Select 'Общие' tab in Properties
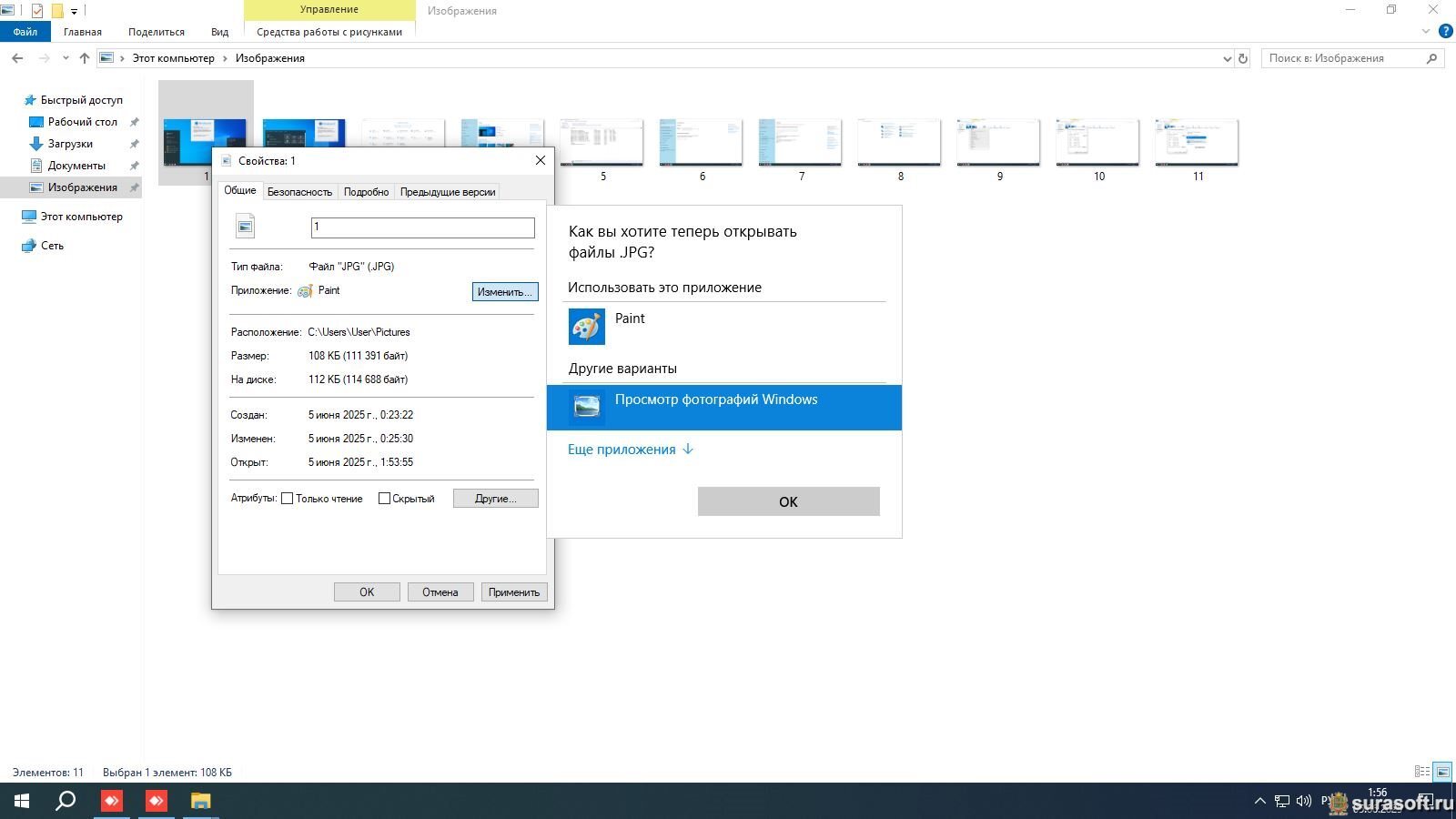The image size is (1456, 819). point(240,190)
